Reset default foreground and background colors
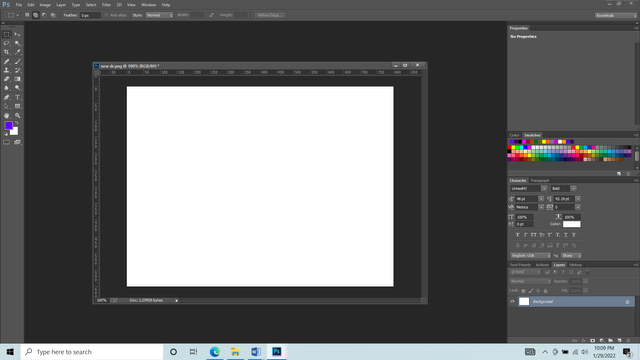640x360 pixels. [x=6, y=134]
